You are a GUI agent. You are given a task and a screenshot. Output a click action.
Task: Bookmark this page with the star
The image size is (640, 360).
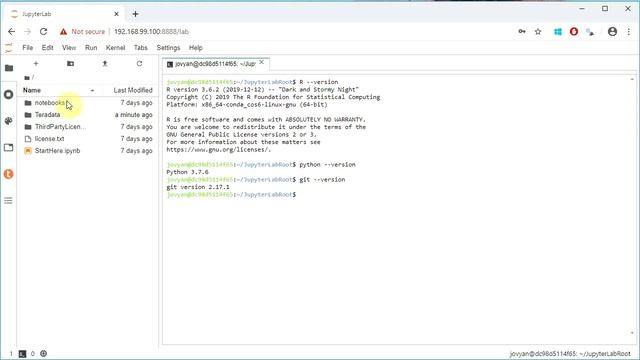[x=538, y=31]
